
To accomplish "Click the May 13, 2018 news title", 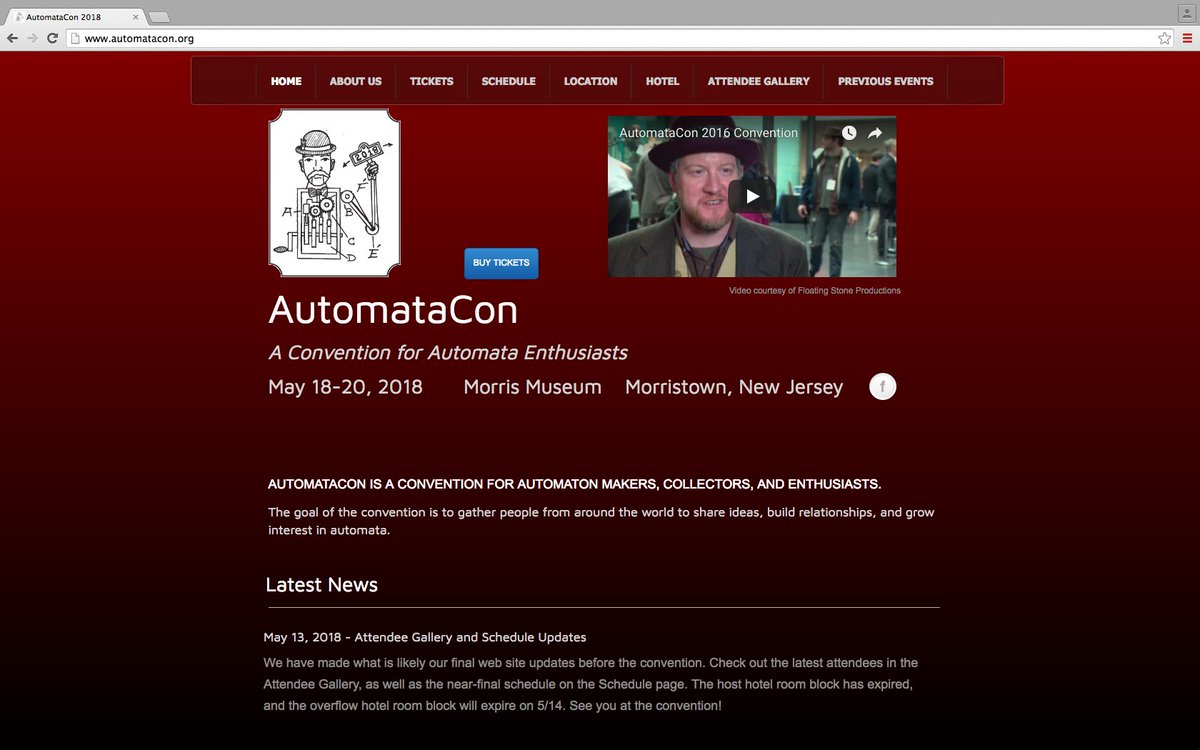I will point(425,637).
